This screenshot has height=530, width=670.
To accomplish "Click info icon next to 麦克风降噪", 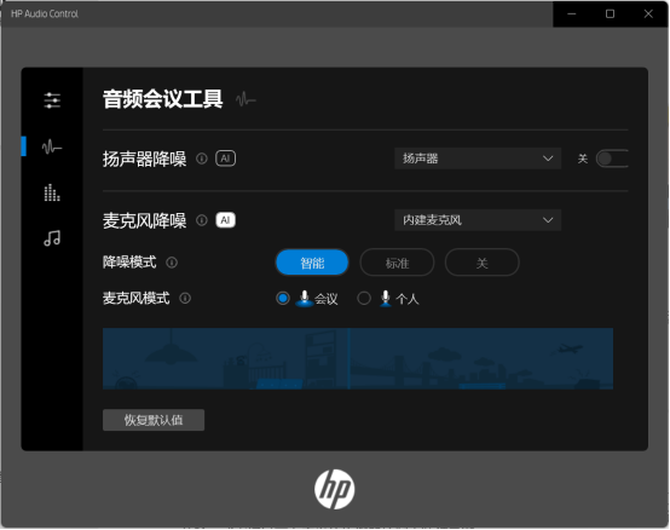I will click(x=202, y=220).
